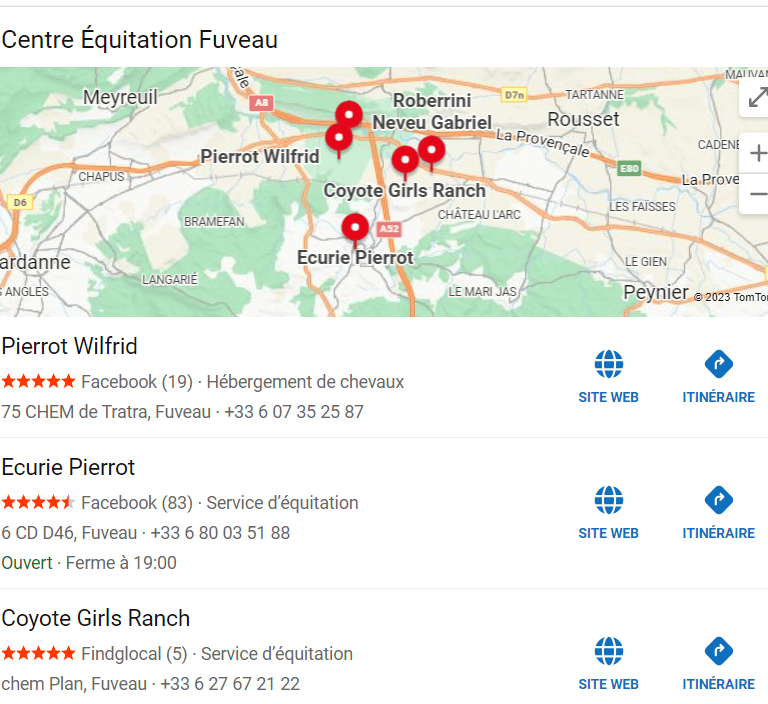Screen dimensions: 768x704
Task: Open Coyote Girls Ranch website globe icon
Action: (608, 651)
